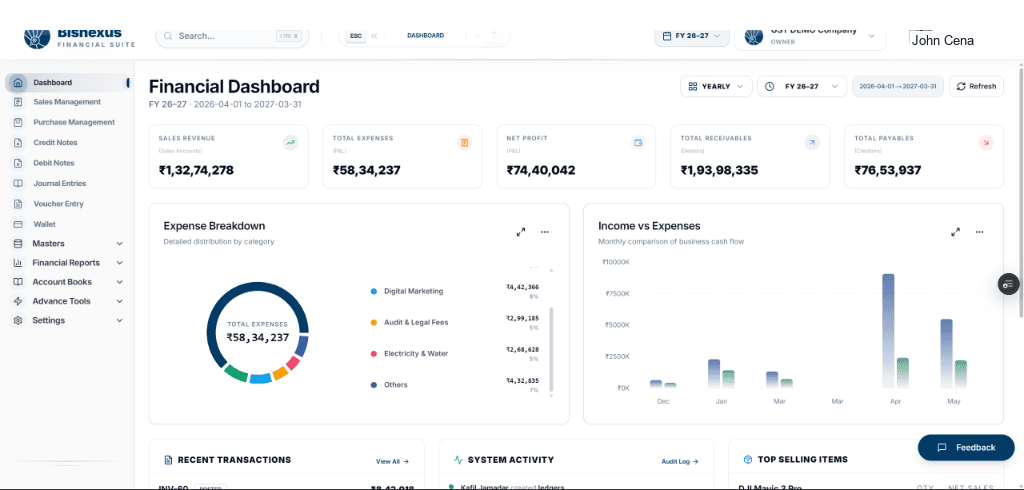Click the Recent Transactions document icon
The width and height of the screenshot is (1024, 490).
click(x=168, y=460)
